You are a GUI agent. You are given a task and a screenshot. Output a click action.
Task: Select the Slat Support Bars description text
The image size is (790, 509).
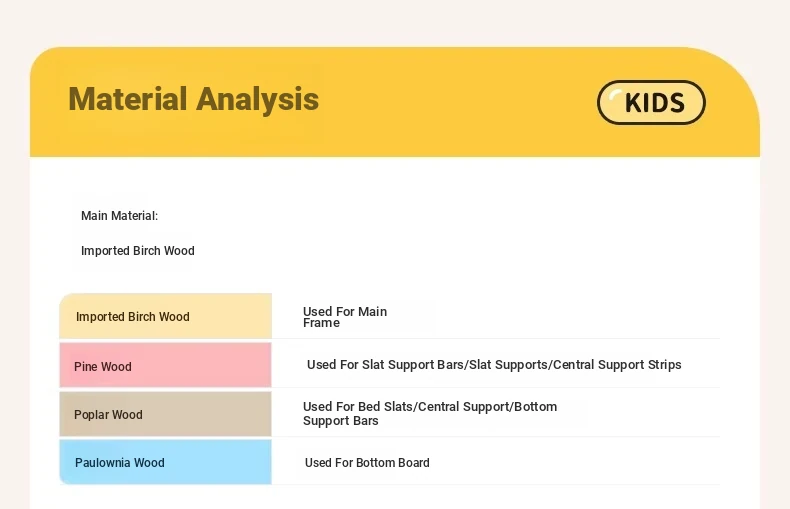coord(494,364)
